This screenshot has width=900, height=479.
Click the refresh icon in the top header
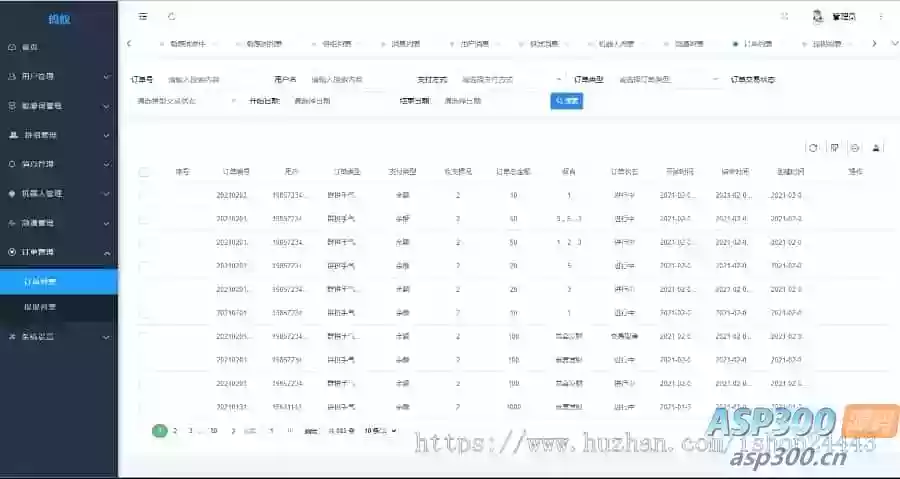pos(172,17)
